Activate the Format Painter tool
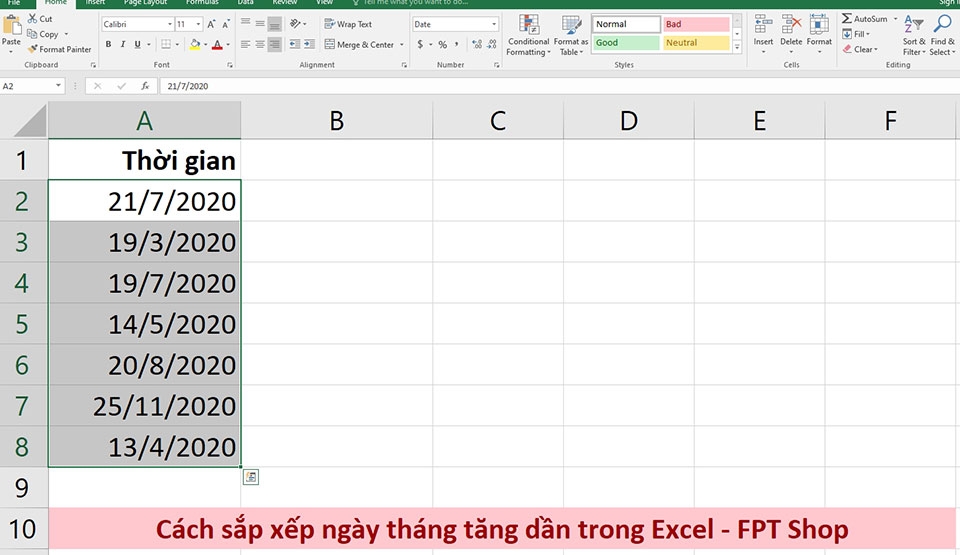 point(59,49)
